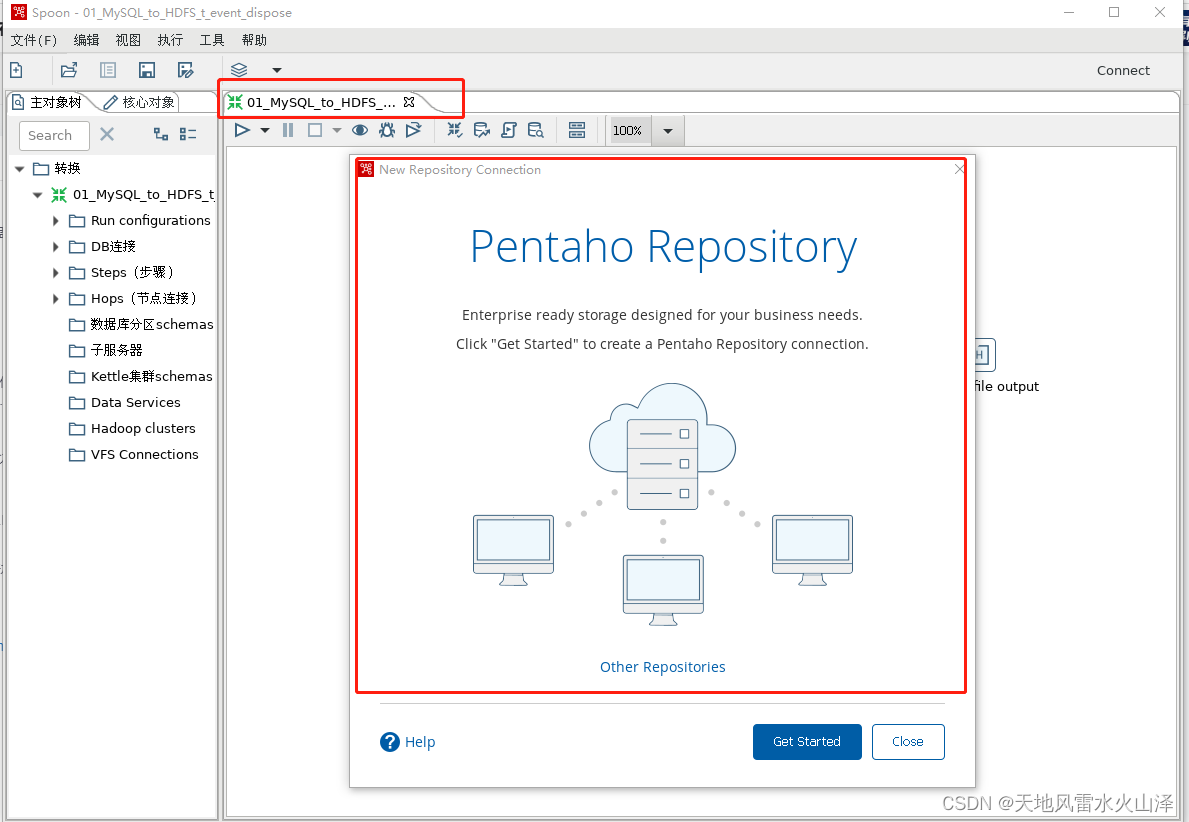Open the Run options dropdown arrow
This screenshot has height=822, width=1189.
pyautogui.click(x=265, y=130)
